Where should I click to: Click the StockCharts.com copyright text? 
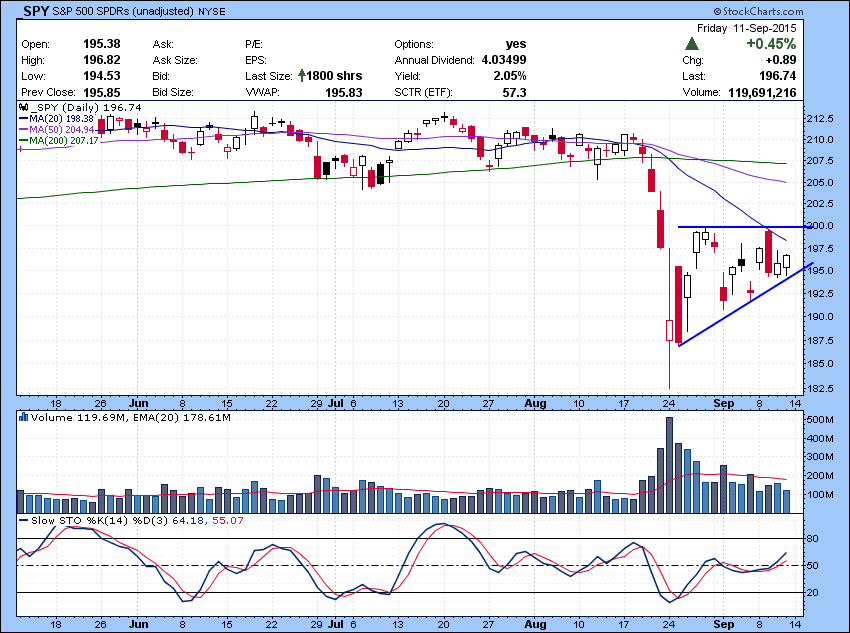click(x=757, y=11)
